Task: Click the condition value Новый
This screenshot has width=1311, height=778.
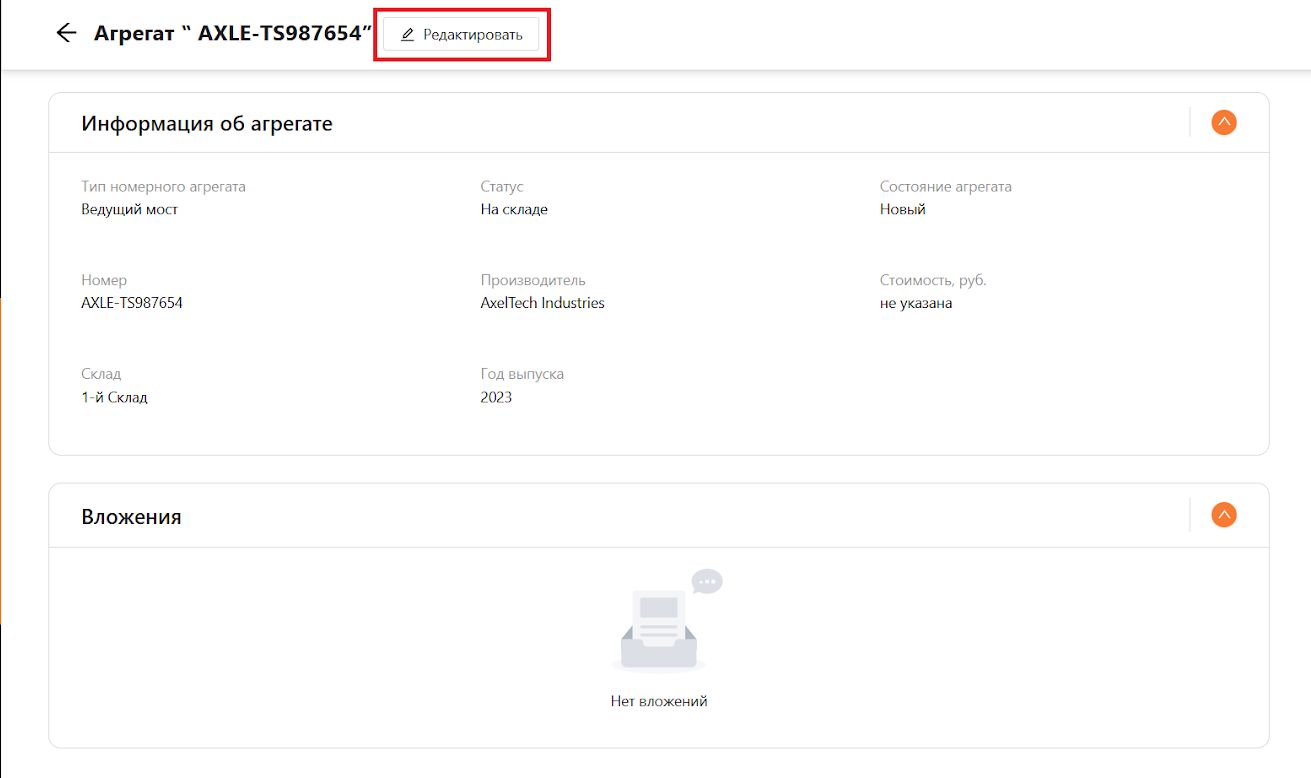Action: [x=903, y=209]
